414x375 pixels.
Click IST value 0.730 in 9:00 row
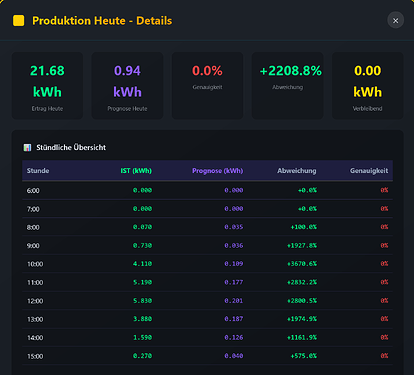pos(142,245)
